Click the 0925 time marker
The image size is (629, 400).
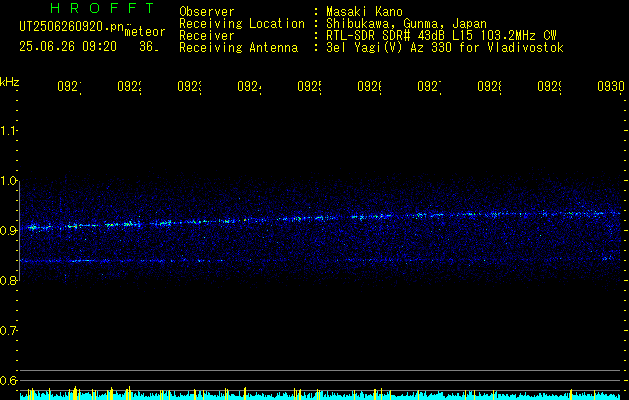click(310, 87)
